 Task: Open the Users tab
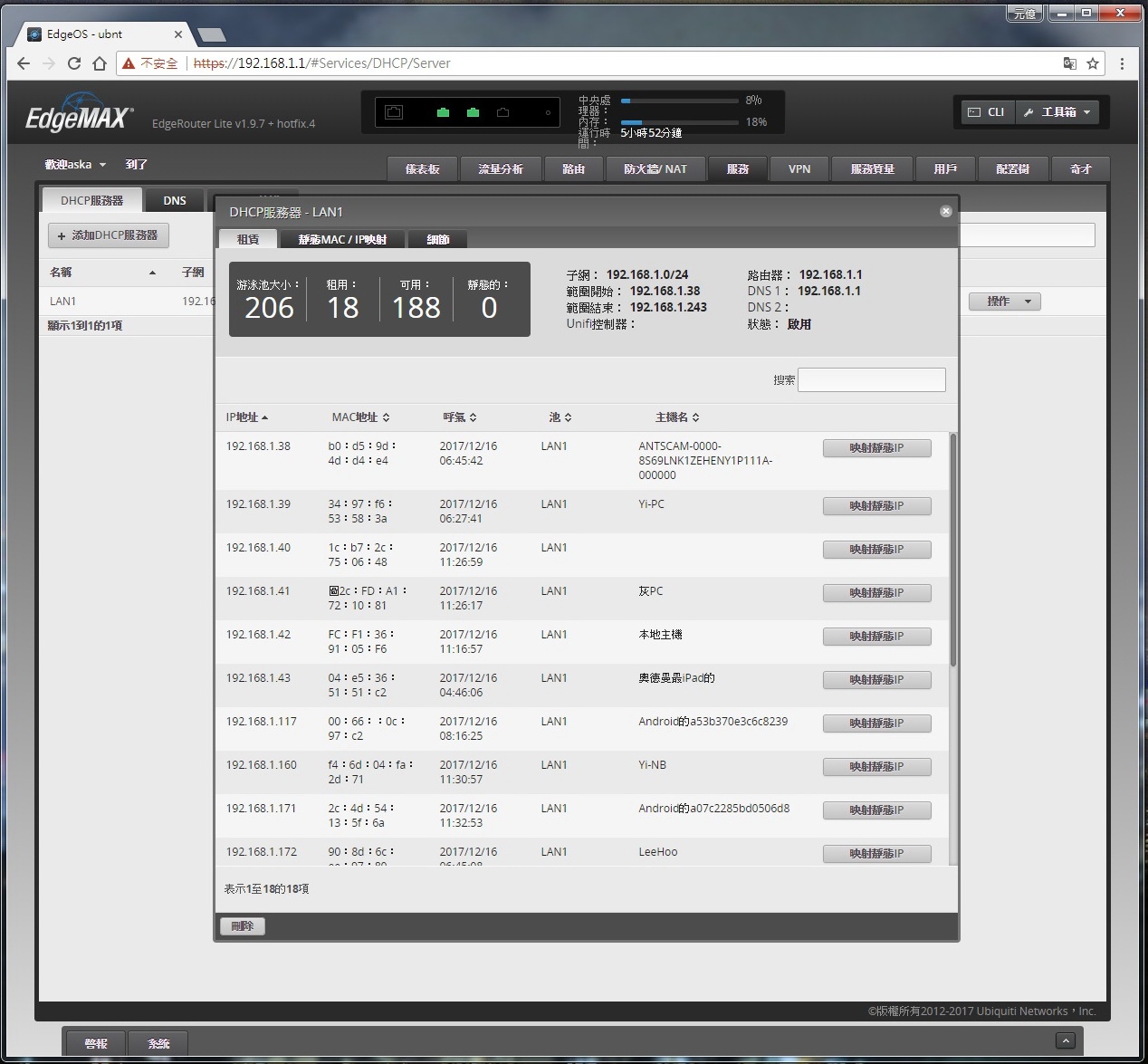[x=946, y=169]
